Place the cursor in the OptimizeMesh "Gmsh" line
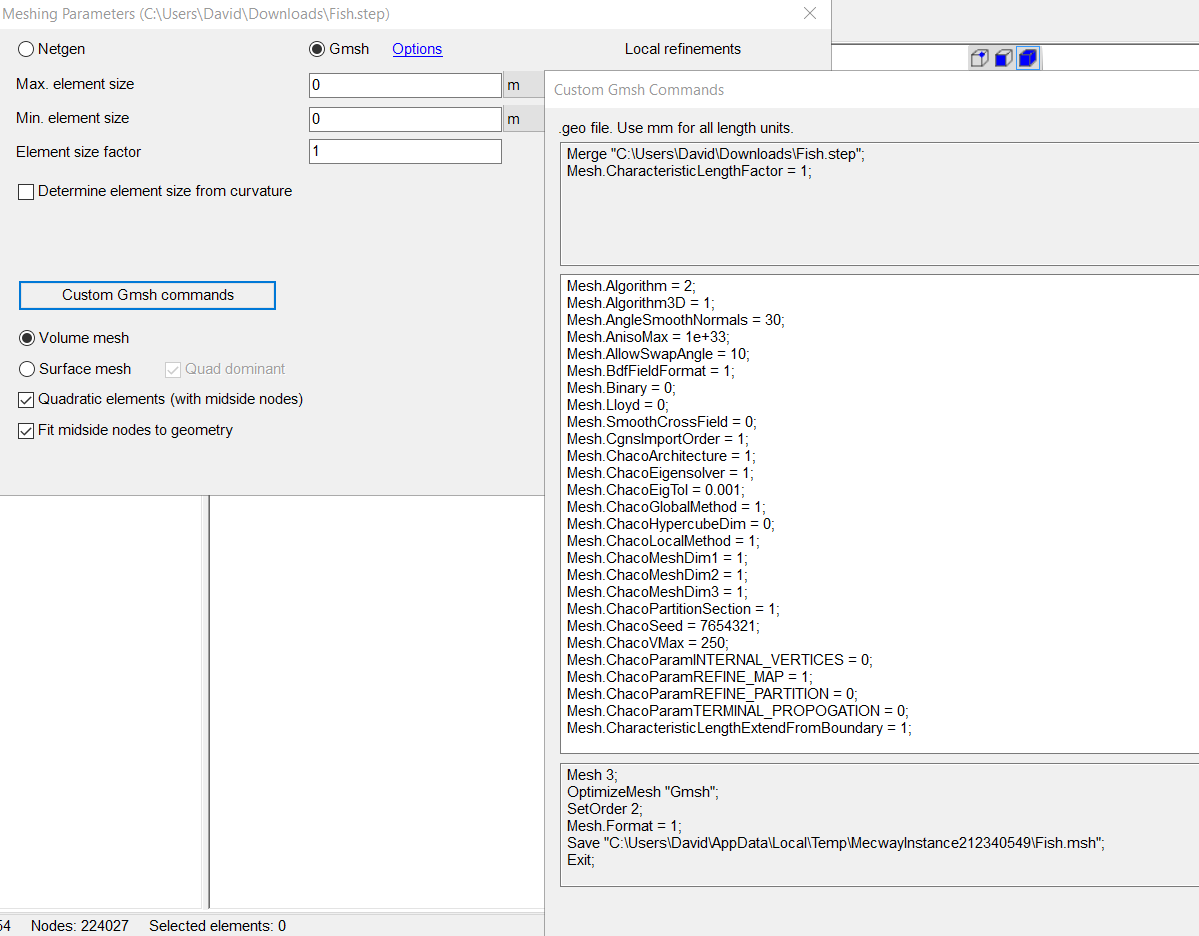This screenshot has width=1199, height=936. (642, 792)
